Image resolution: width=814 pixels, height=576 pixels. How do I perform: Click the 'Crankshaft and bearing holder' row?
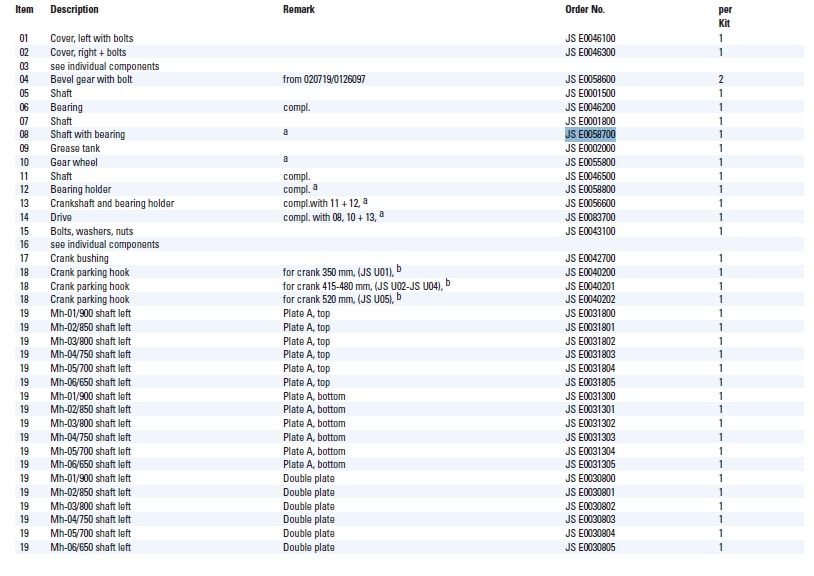pos(112,203)
